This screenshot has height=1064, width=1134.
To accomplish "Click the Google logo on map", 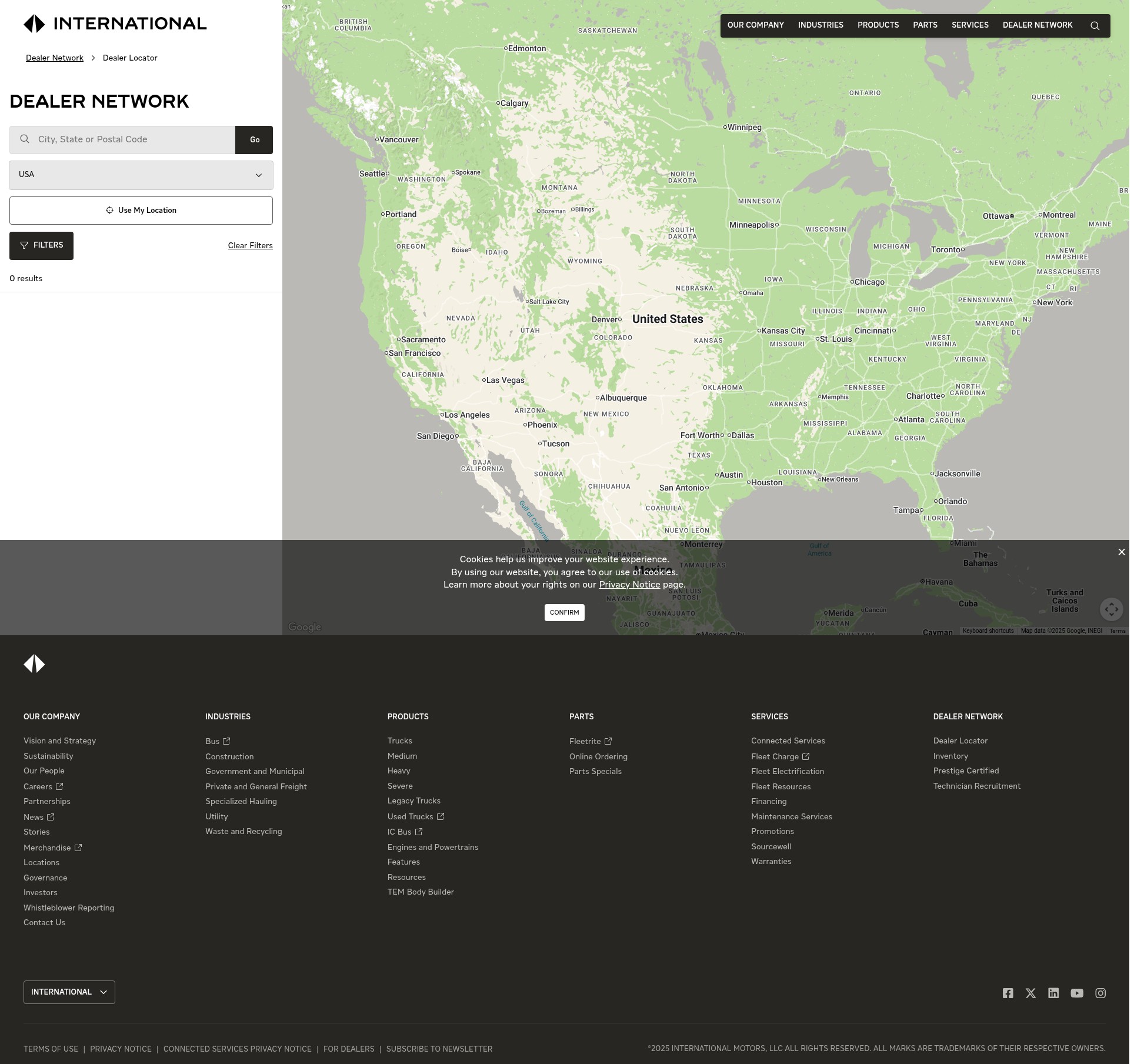I will coord(305,627).
